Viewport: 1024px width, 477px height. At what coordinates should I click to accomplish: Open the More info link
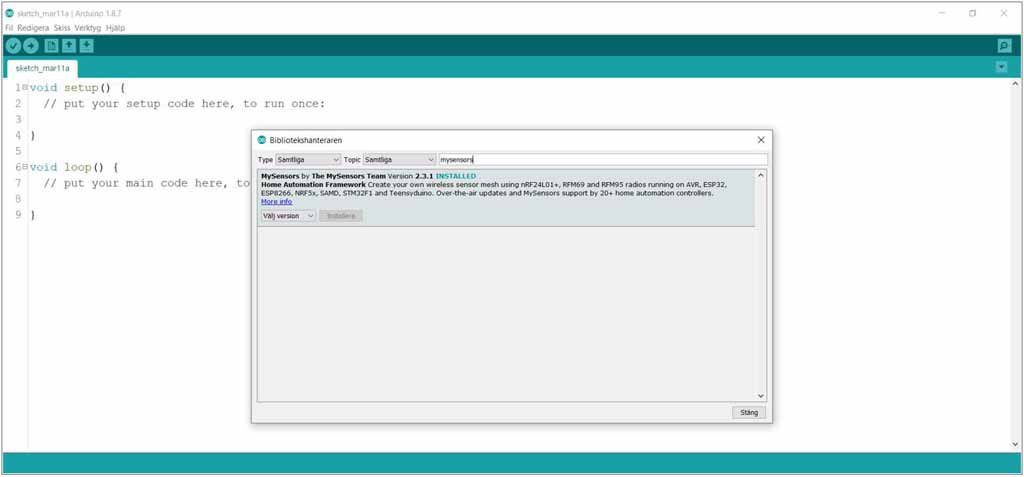pyautogui.click(x=276, y=202)
